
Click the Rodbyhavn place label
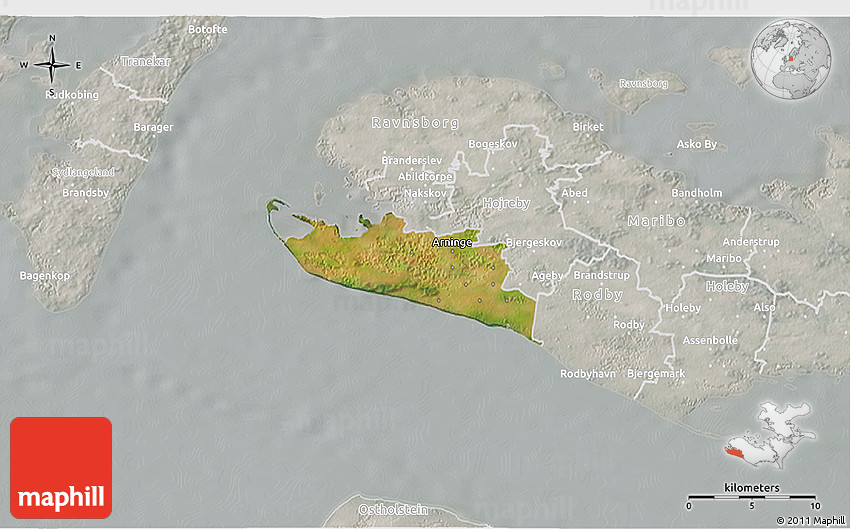click(588, 374)
